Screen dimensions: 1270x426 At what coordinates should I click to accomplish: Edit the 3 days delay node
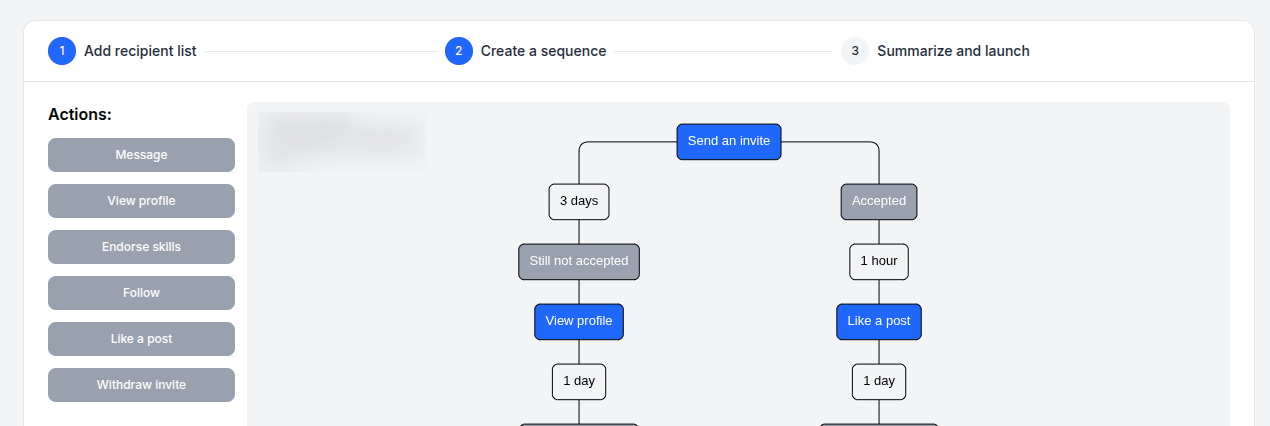click(x=579, y=201)
